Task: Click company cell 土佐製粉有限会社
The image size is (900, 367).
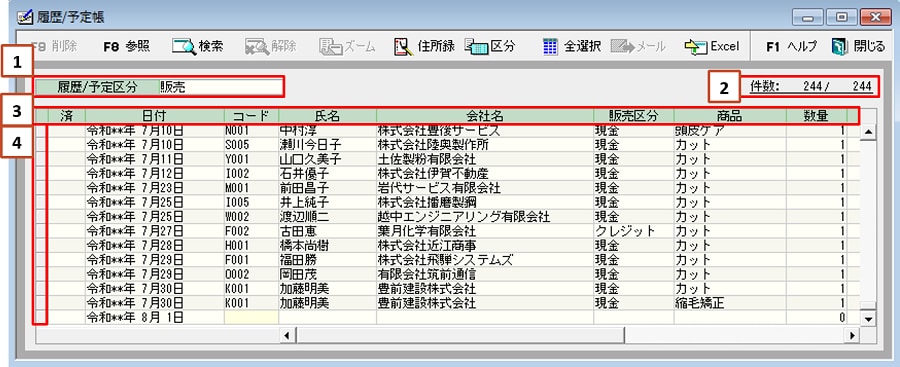Action: (x=485, y=160)
